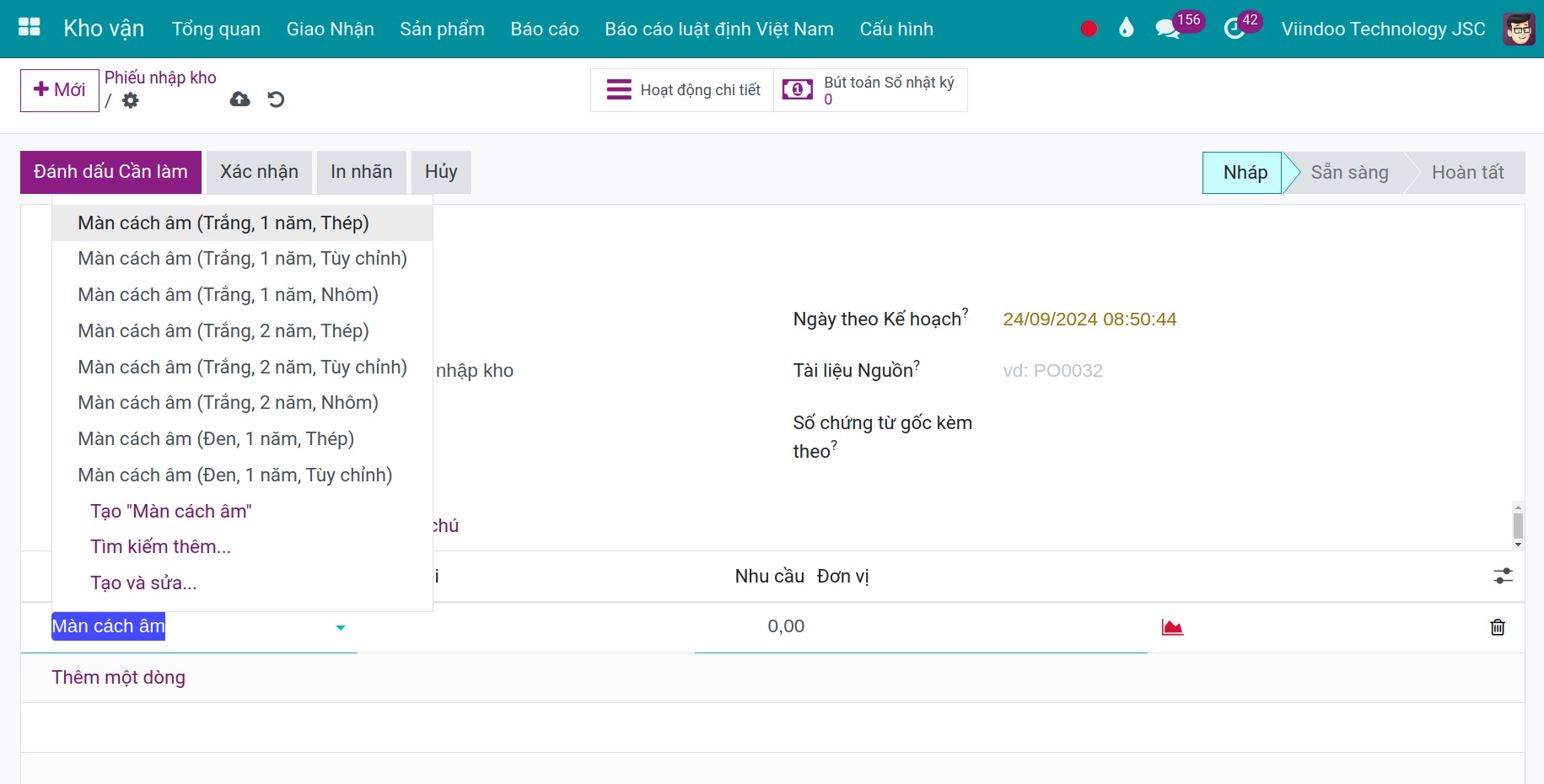Open the Sản phẩm menu
Viewport: 1544px width, 784px height.
(442, 29)
